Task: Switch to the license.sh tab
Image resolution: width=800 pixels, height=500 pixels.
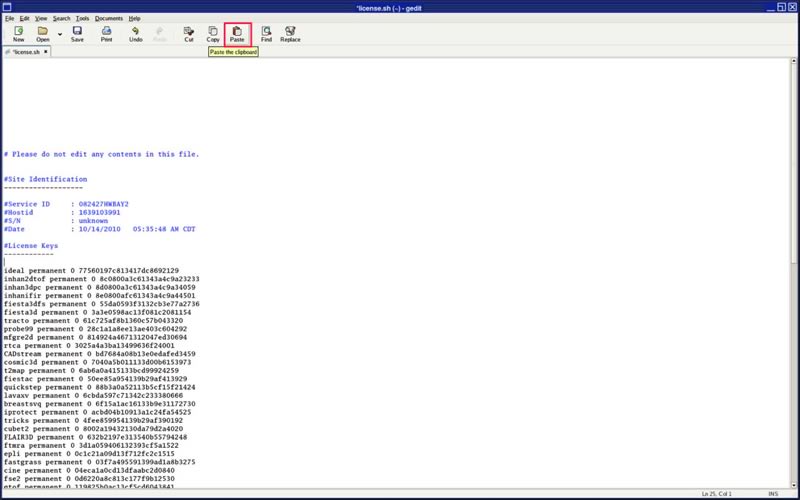Action: point(25,51)
